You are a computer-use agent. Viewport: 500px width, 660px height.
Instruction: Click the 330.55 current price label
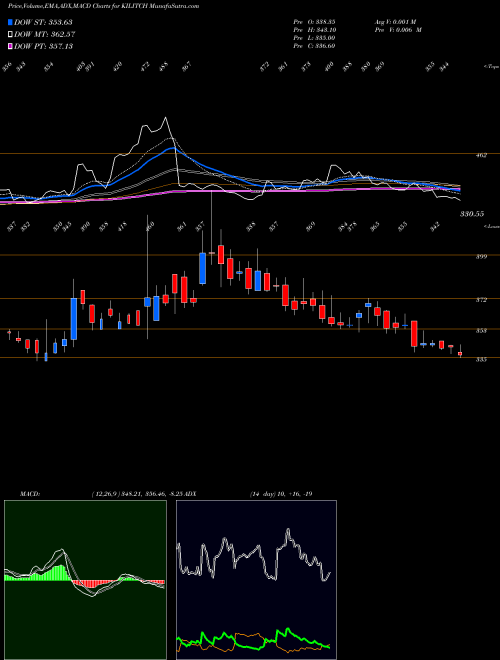[x=472, y=214]
